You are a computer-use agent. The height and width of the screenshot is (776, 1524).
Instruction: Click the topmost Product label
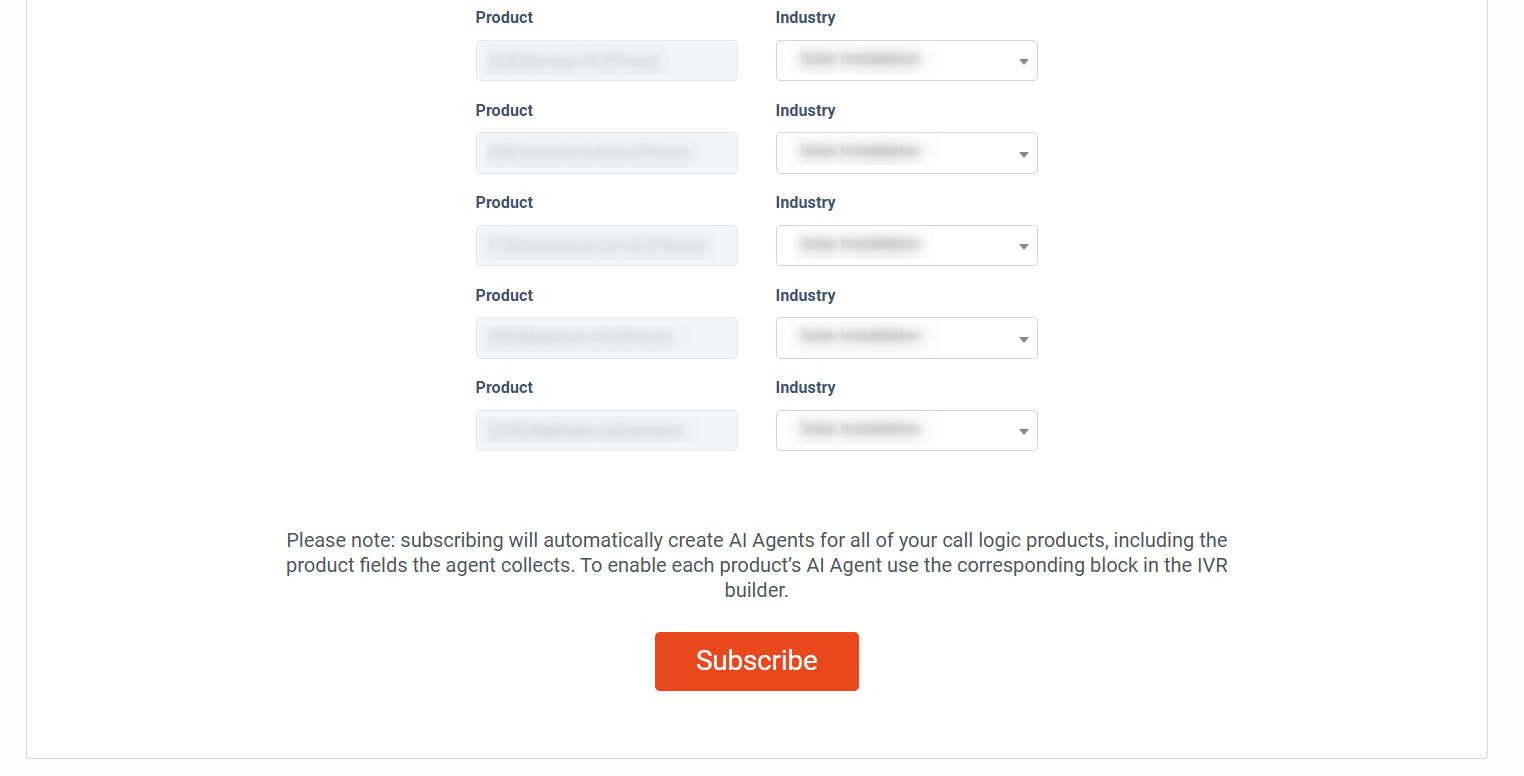click(x=504, y=18)
